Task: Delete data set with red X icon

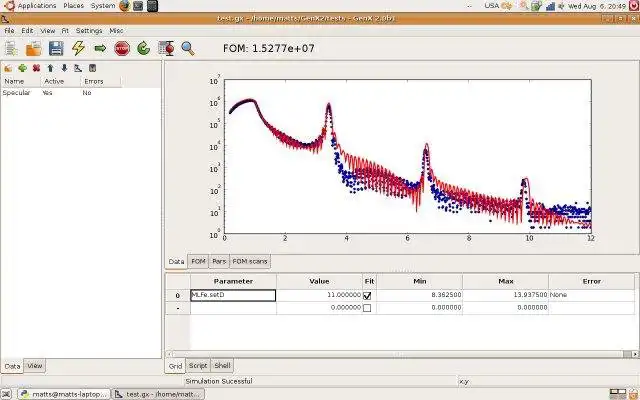Action: coord(36,68)
